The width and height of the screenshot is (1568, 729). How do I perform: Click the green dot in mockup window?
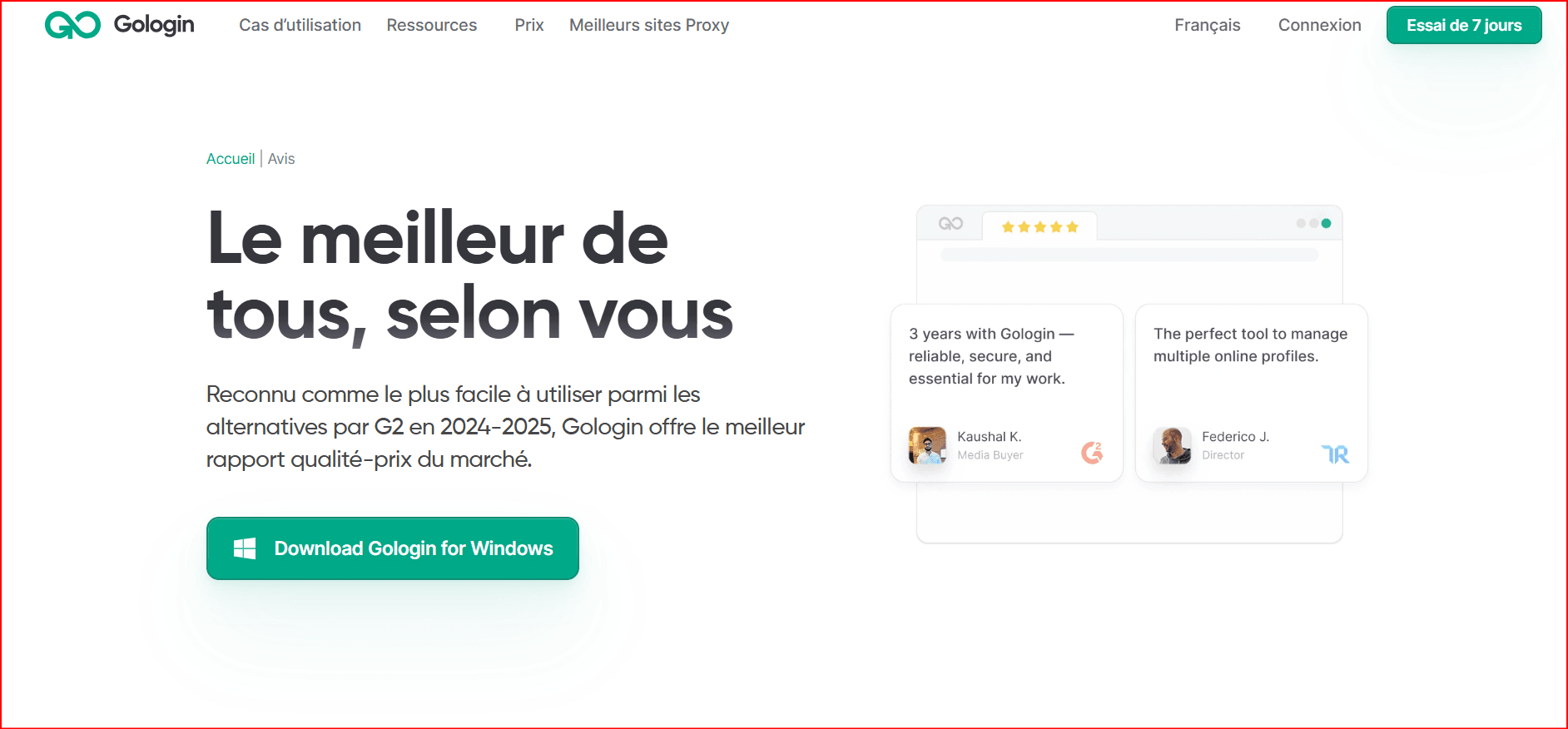[1327, 223]
